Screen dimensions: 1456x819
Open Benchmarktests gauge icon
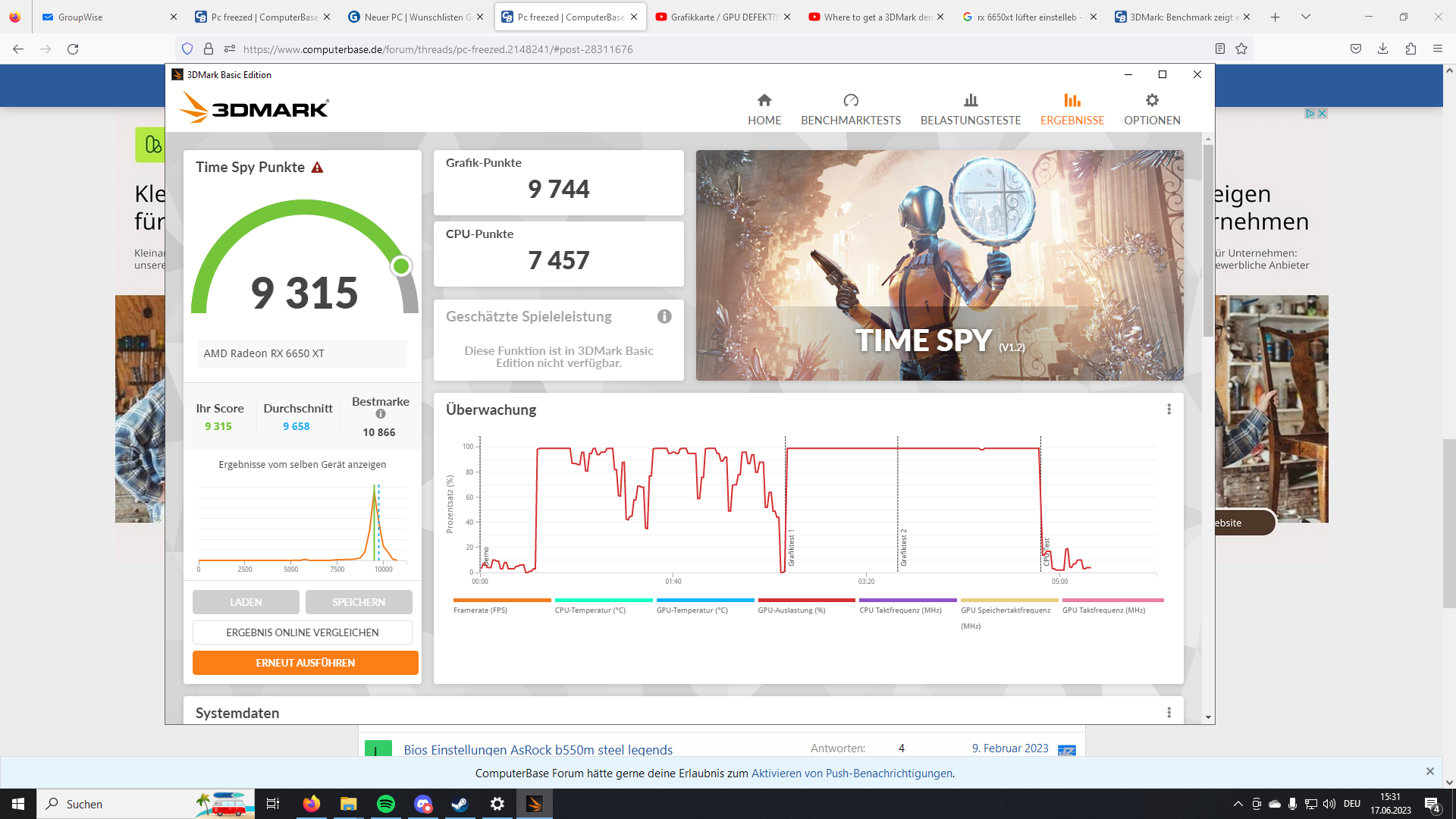pyautogui.click(x=850, y=101)
